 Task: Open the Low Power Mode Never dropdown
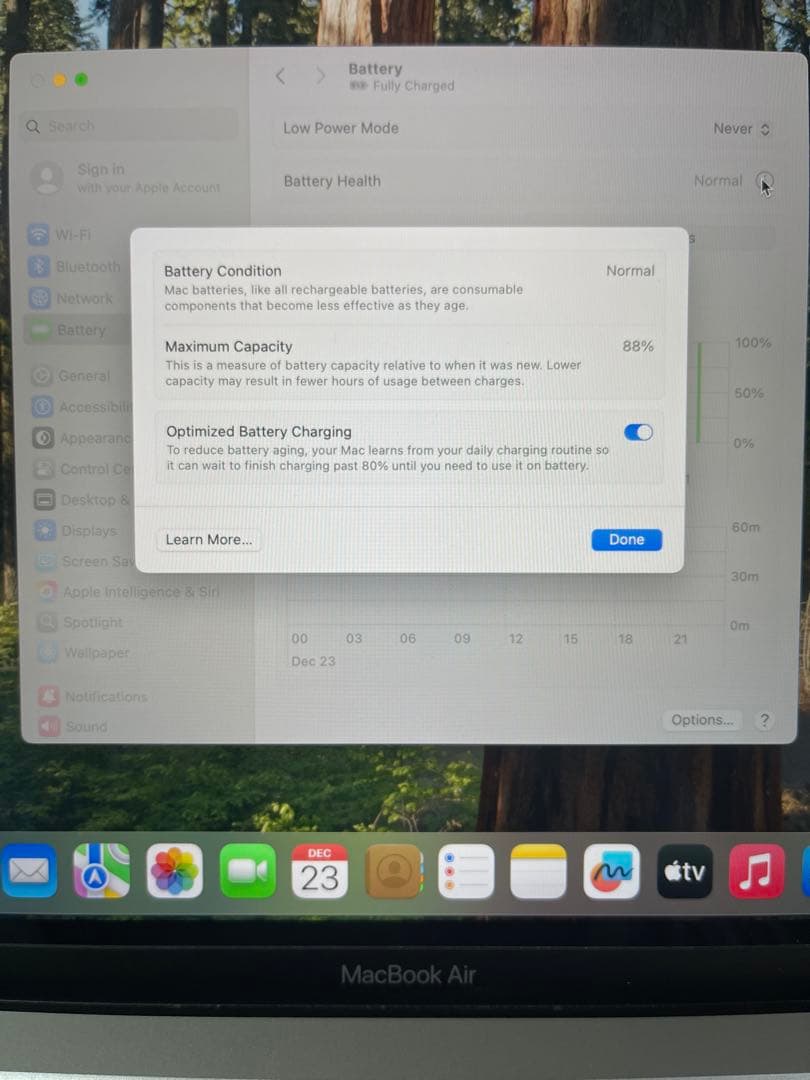(740, 128)
